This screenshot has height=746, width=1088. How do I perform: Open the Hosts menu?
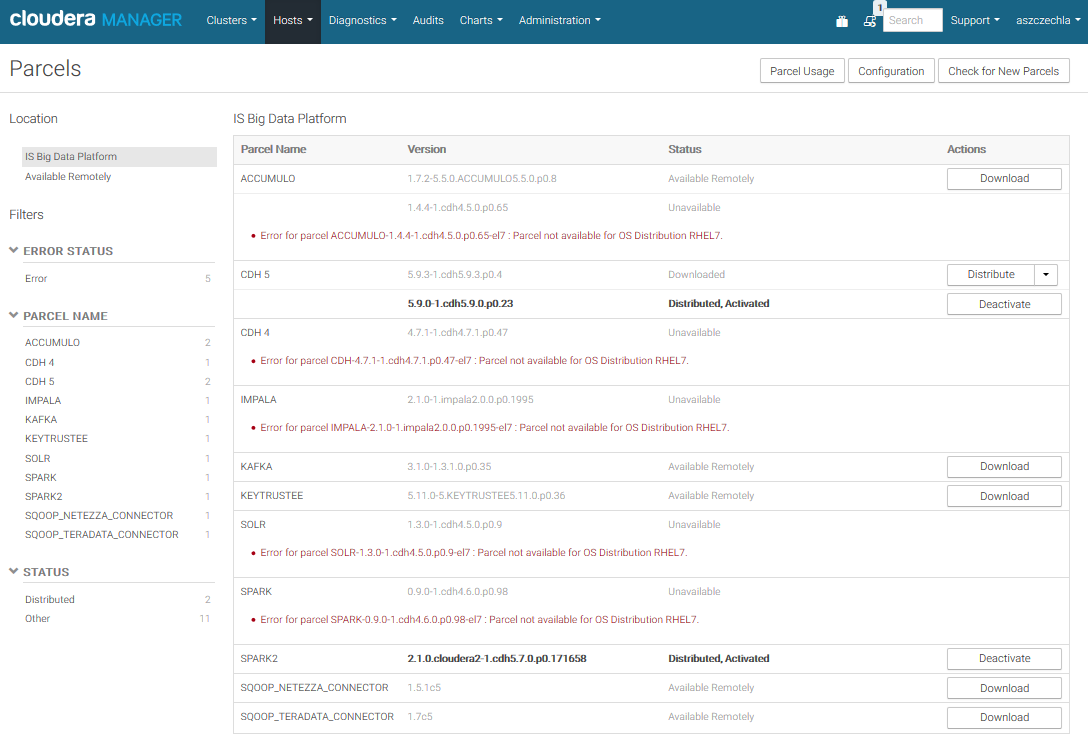(x=292, y=20)
